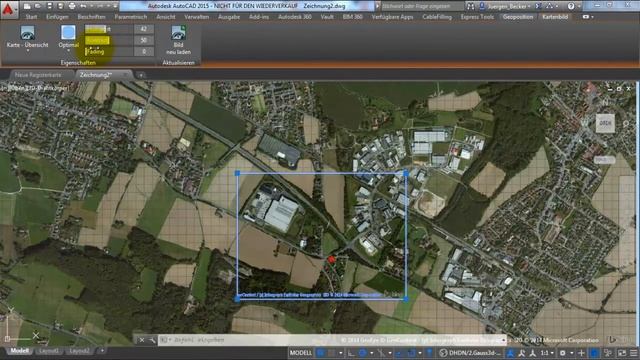Click the Optimal resolution icon
This screenshot has height=360, width=640.
click(x=68, y=33)
